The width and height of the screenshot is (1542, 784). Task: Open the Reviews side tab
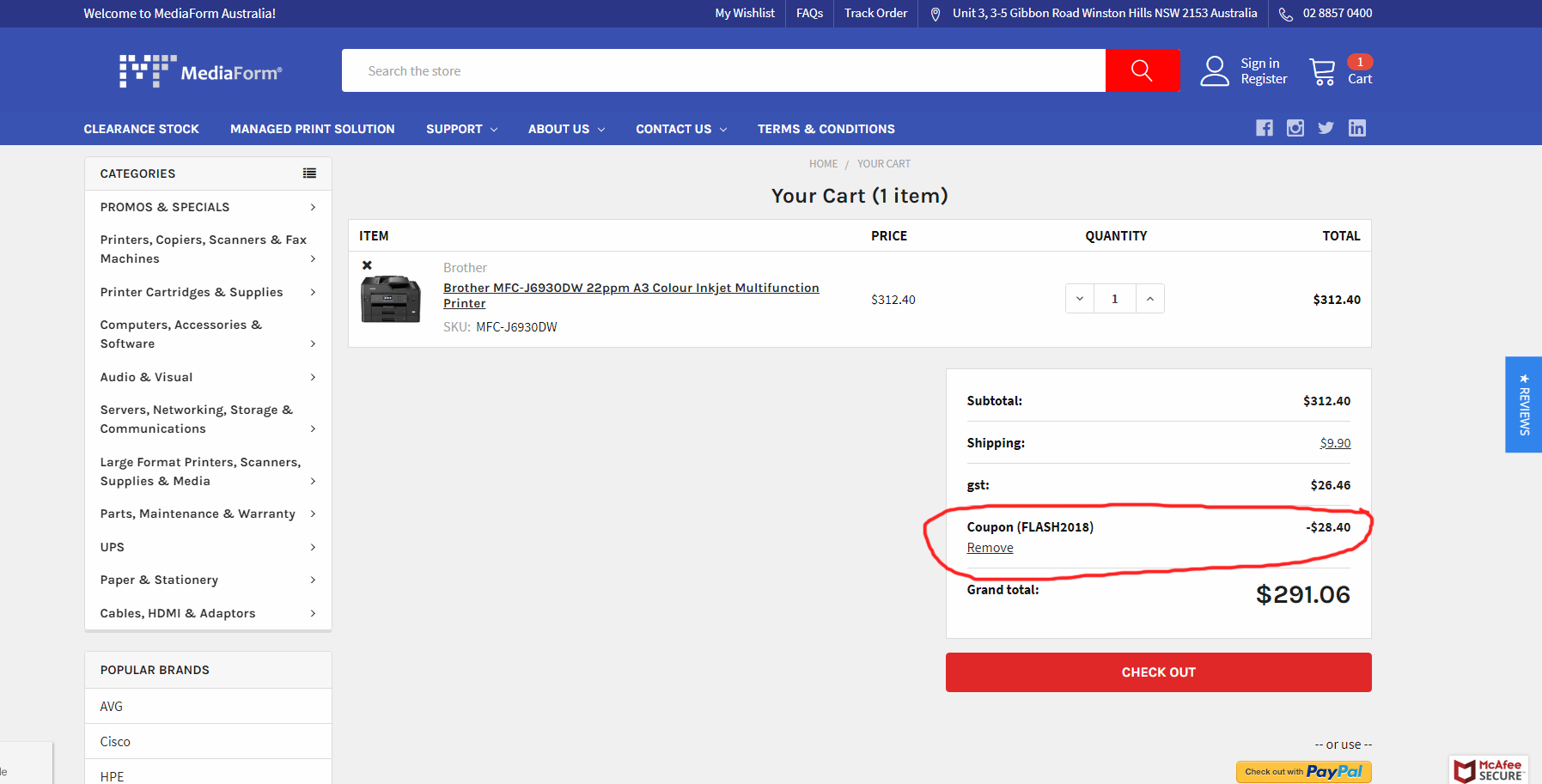pos(1524,404)
